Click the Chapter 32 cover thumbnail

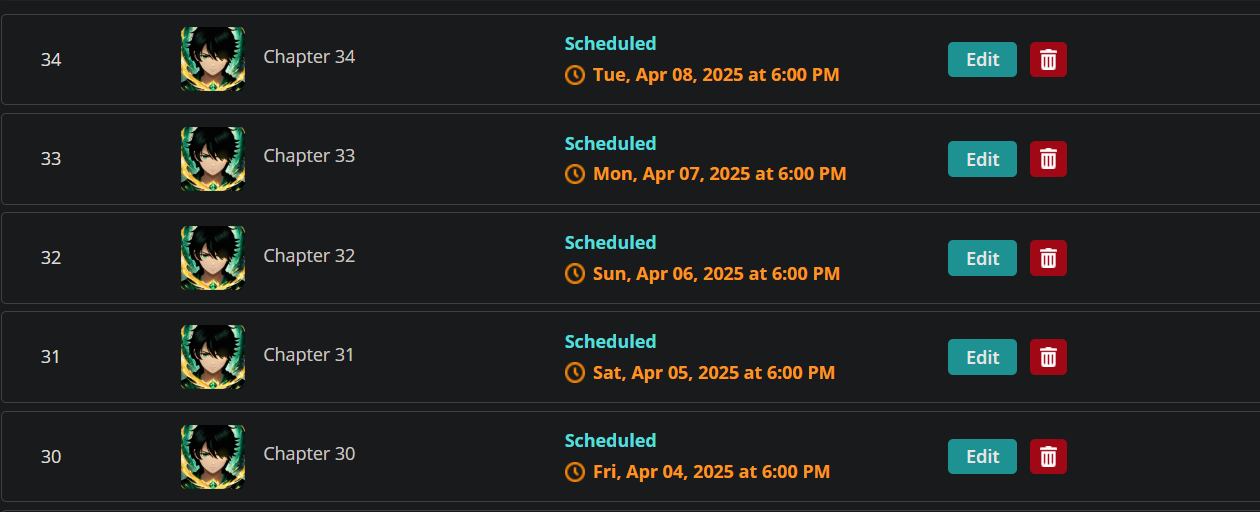(x=213, y=257)
